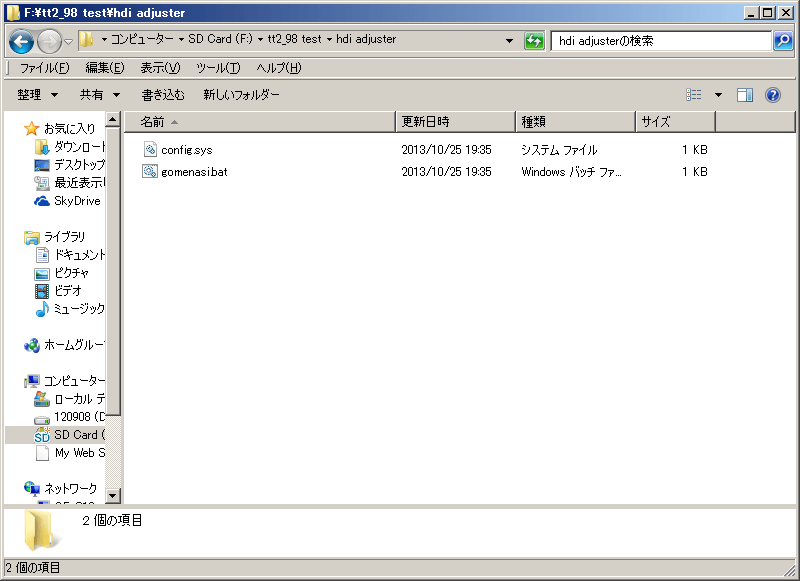Select 'tt2_98 test' in the address breadcrumb

pos(294,39)
